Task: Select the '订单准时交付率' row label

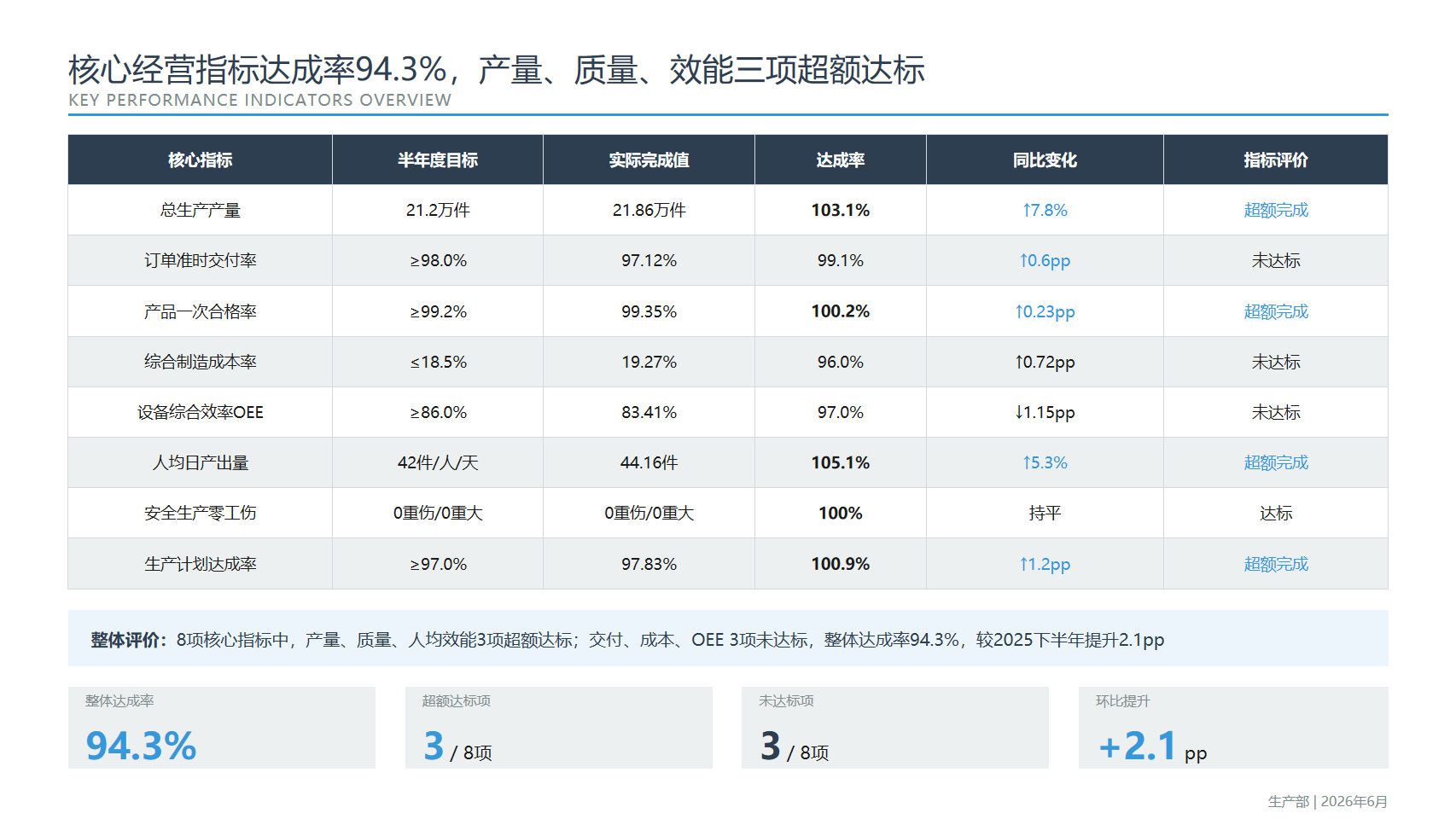Action: click(x=201, y=260)
